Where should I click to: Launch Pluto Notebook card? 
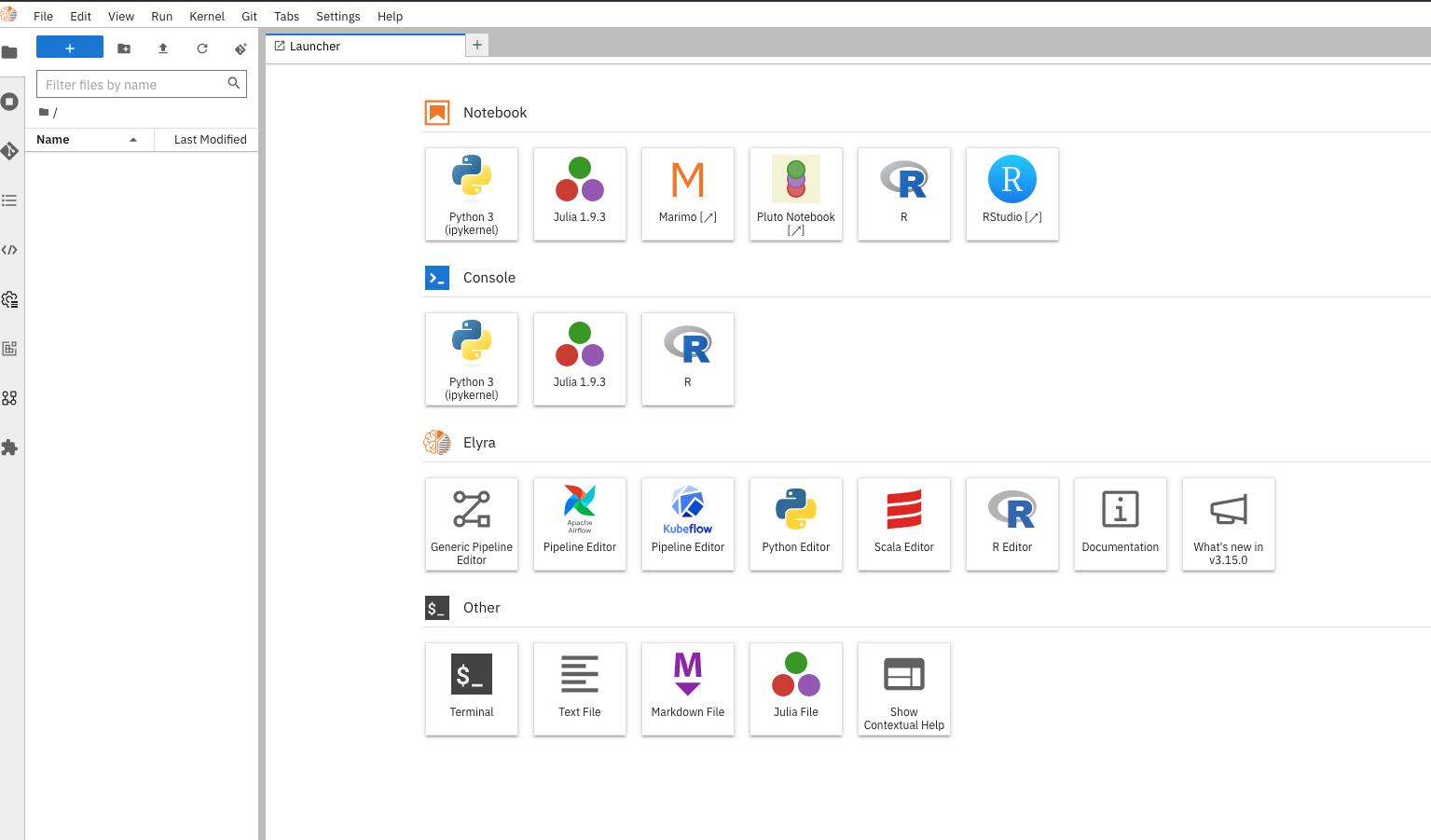[796, 194]
